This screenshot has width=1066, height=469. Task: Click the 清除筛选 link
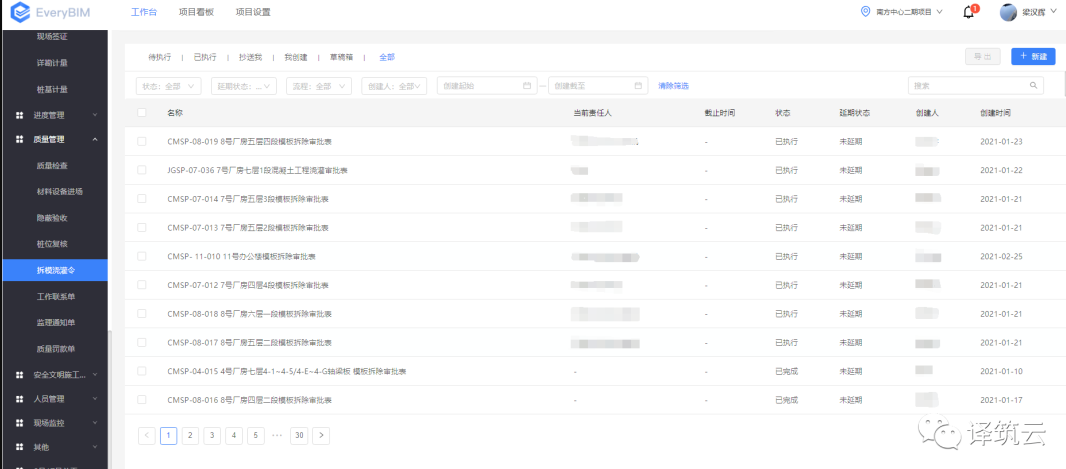[x=673, y=86]
